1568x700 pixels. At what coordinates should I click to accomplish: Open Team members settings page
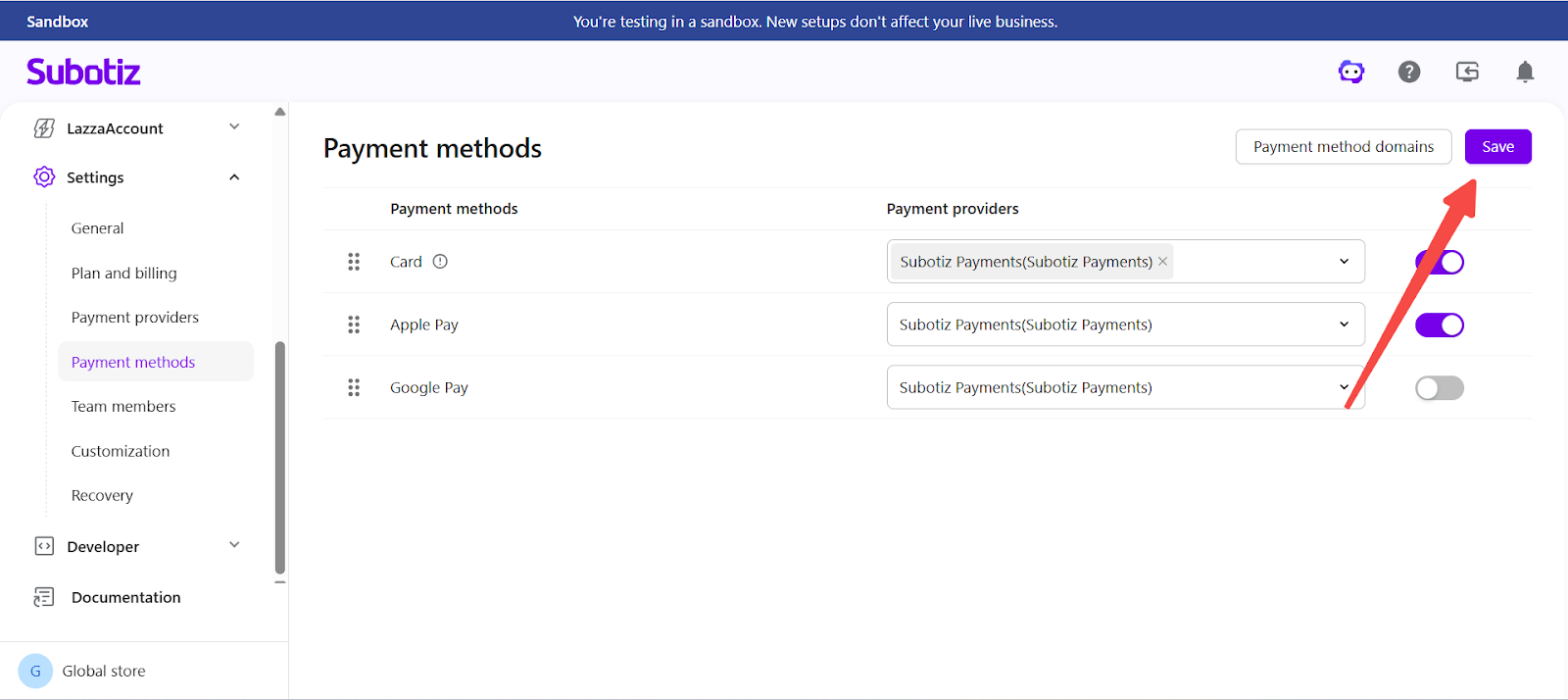click(123, 407)
